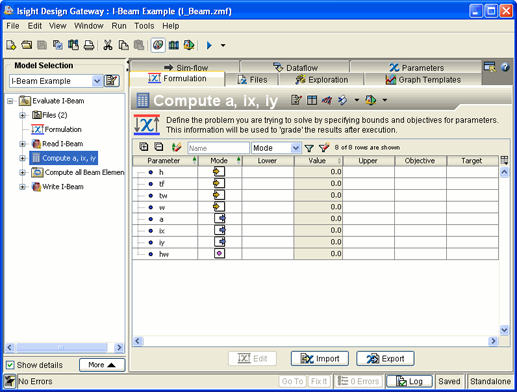Screen dimensions: 517x392
Task: Open the Window menu
Action: click(89, 26)
